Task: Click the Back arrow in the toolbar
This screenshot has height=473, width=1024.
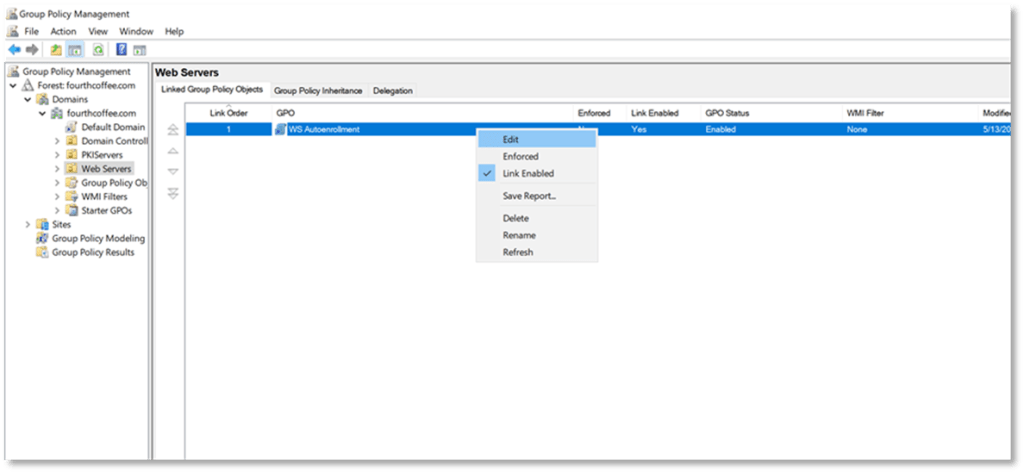Action: pos(14,49)
